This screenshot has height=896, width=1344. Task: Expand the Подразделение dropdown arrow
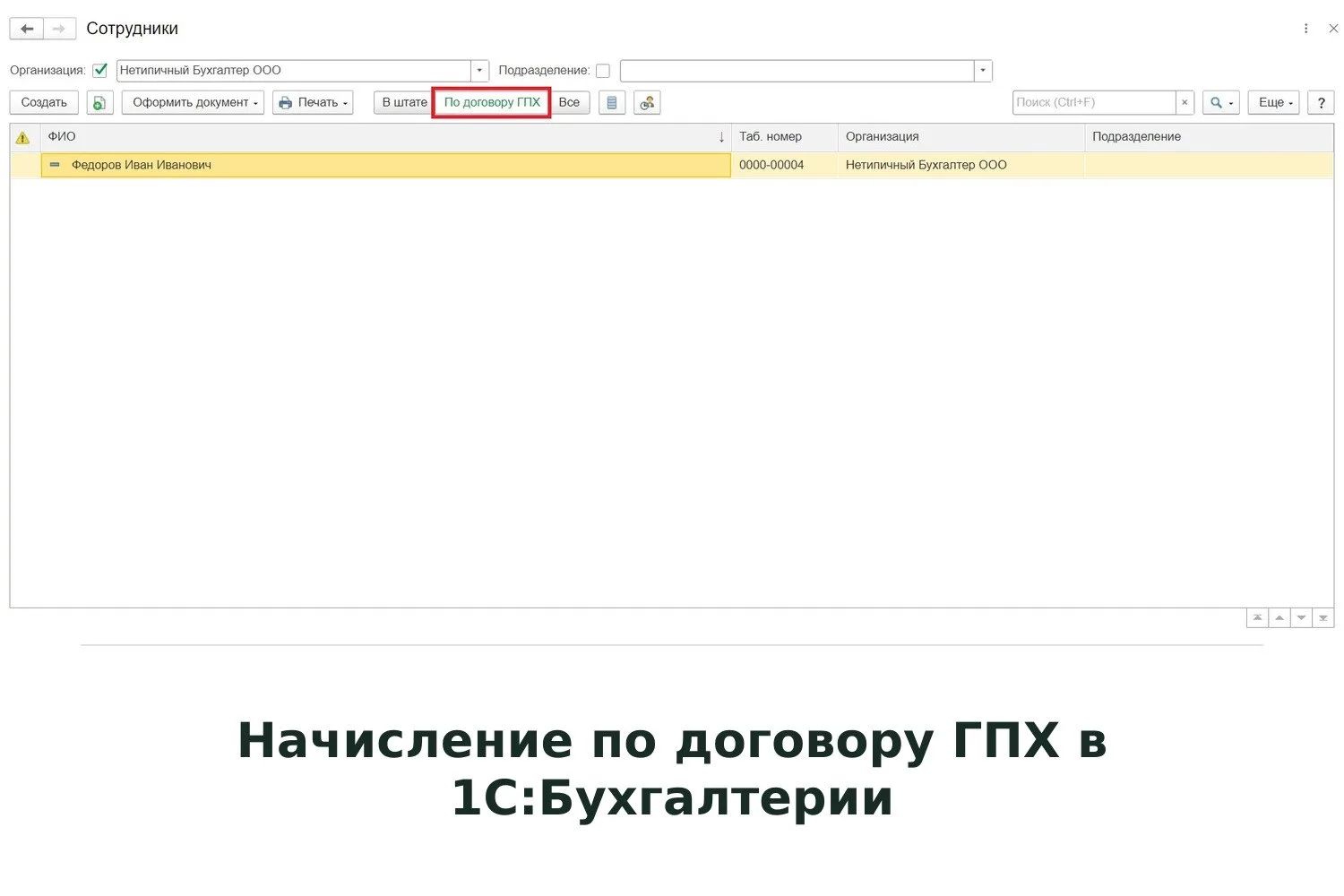[983, 71]
